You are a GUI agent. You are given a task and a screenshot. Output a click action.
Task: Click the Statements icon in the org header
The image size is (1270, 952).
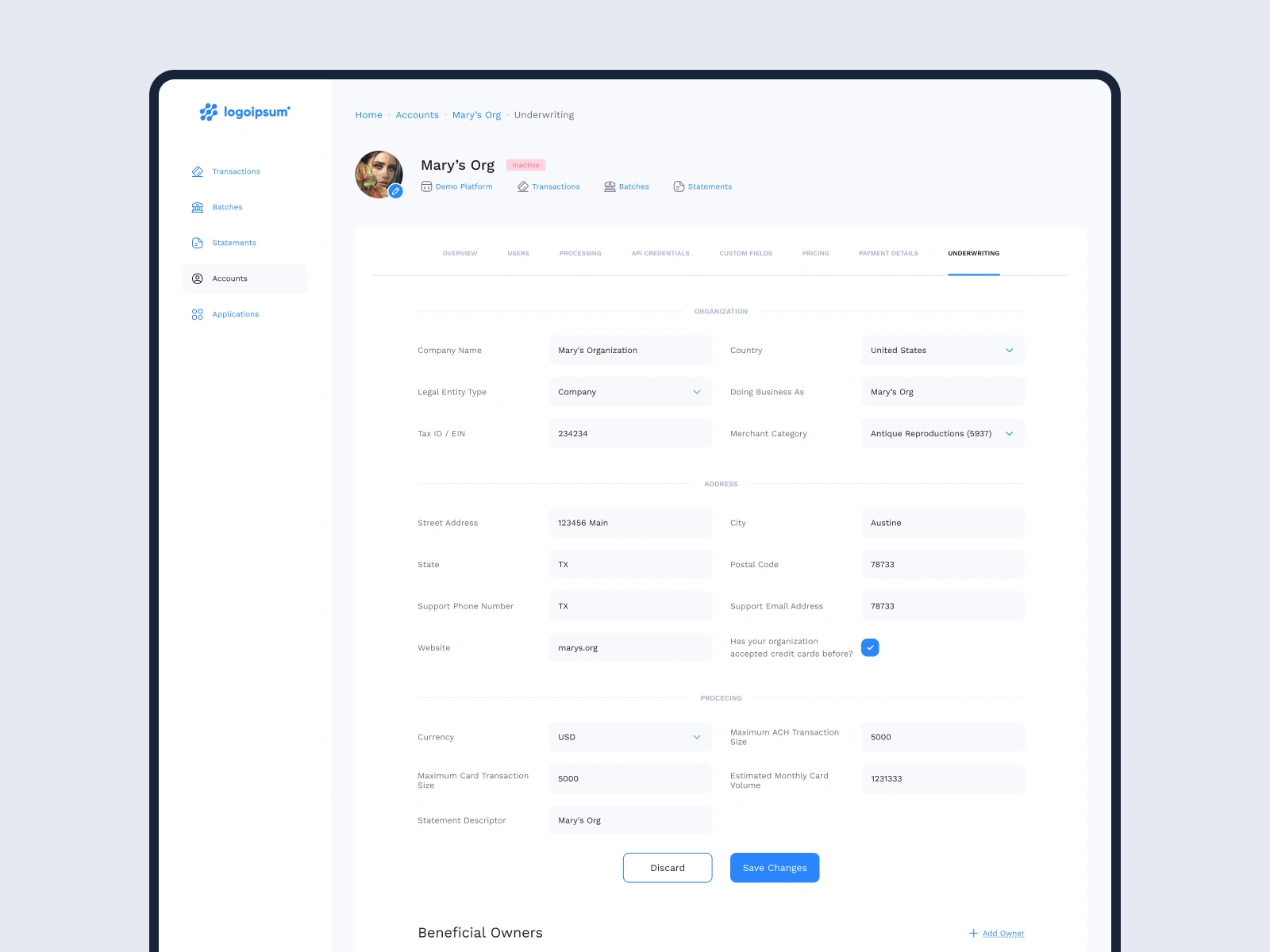tap(679, 186)
